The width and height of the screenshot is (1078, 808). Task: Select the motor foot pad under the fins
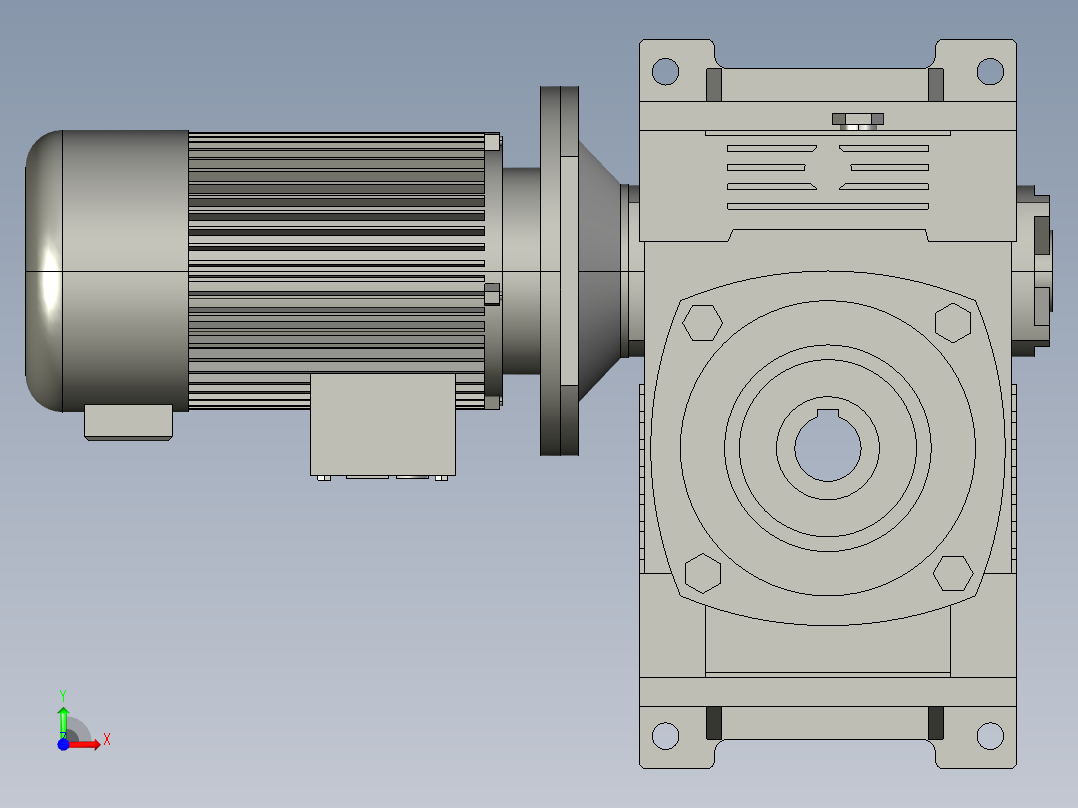(x=130, y=422)
